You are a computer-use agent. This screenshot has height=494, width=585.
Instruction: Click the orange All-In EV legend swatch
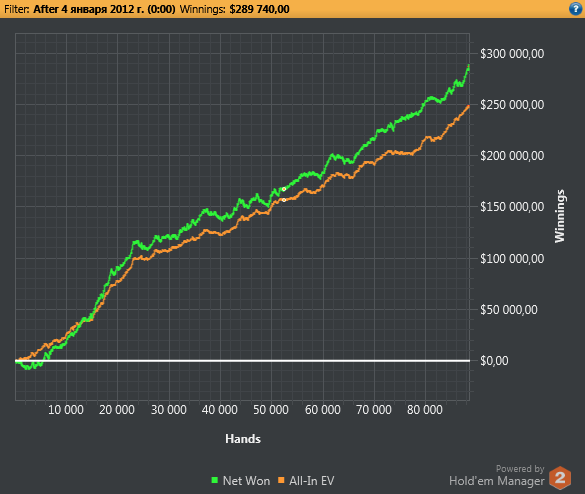click(281, 480)
